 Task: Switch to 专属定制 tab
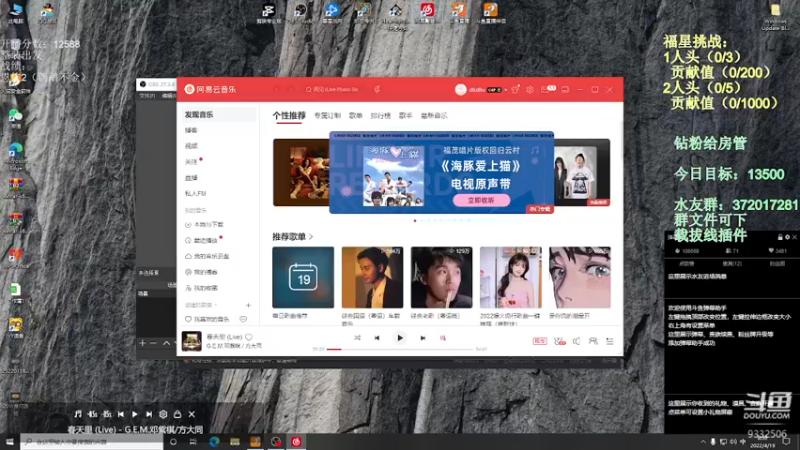coord(327,116)
